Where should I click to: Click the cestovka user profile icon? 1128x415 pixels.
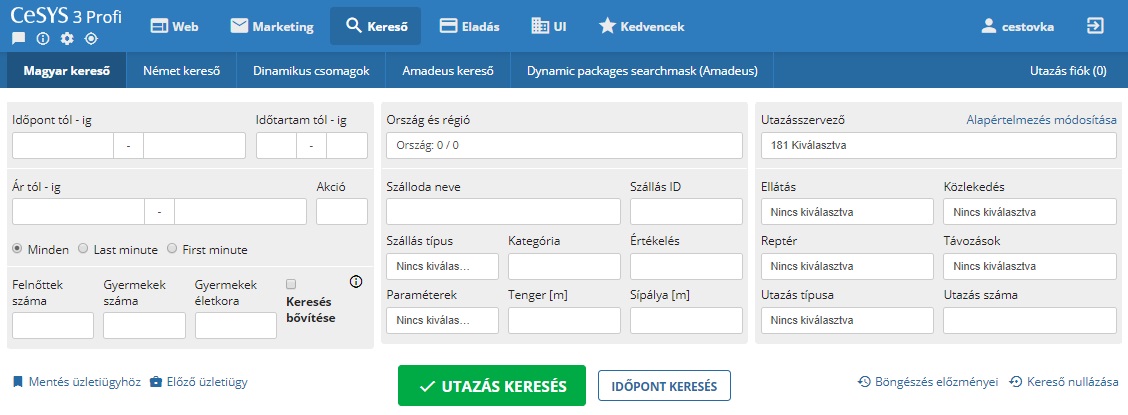click(990, 27)
